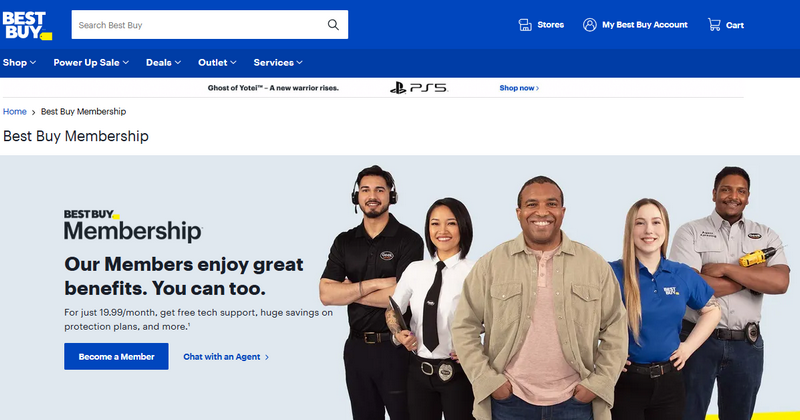This screenshot has height=420, width=800.
Task: Click the arrow beside Chat with an Agent
Action: coord(267,357)
